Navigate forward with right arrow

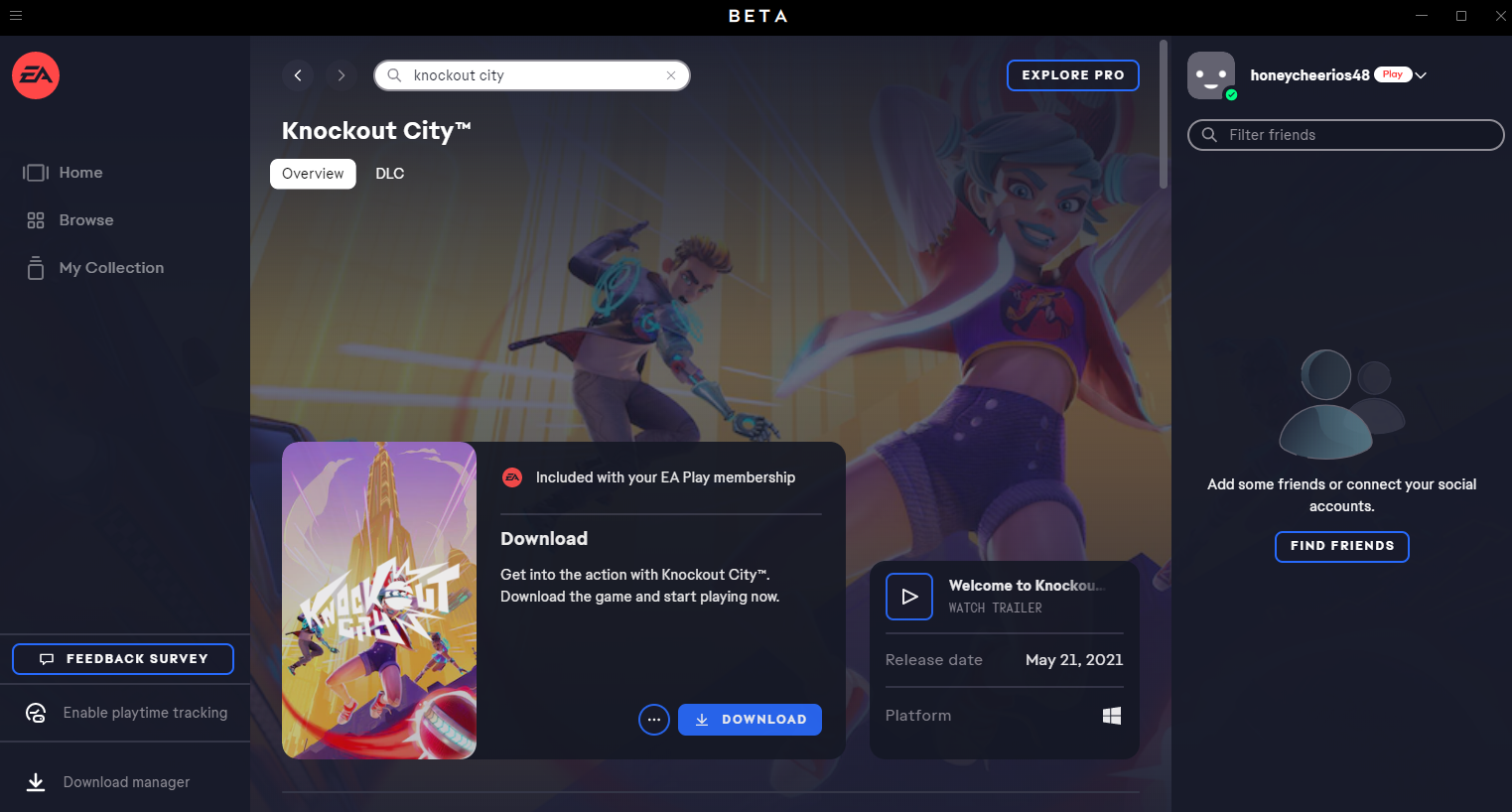click(342, 75)
